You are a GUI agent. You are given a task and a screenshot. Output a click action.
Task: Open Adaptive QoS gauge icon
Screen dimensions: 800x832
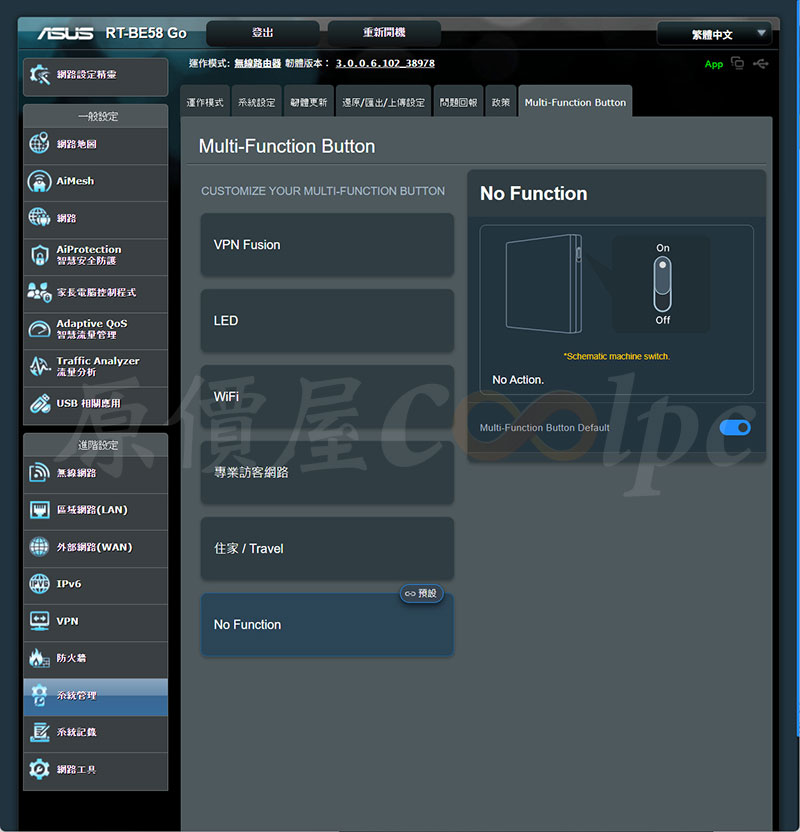click(x=39, y=329)
